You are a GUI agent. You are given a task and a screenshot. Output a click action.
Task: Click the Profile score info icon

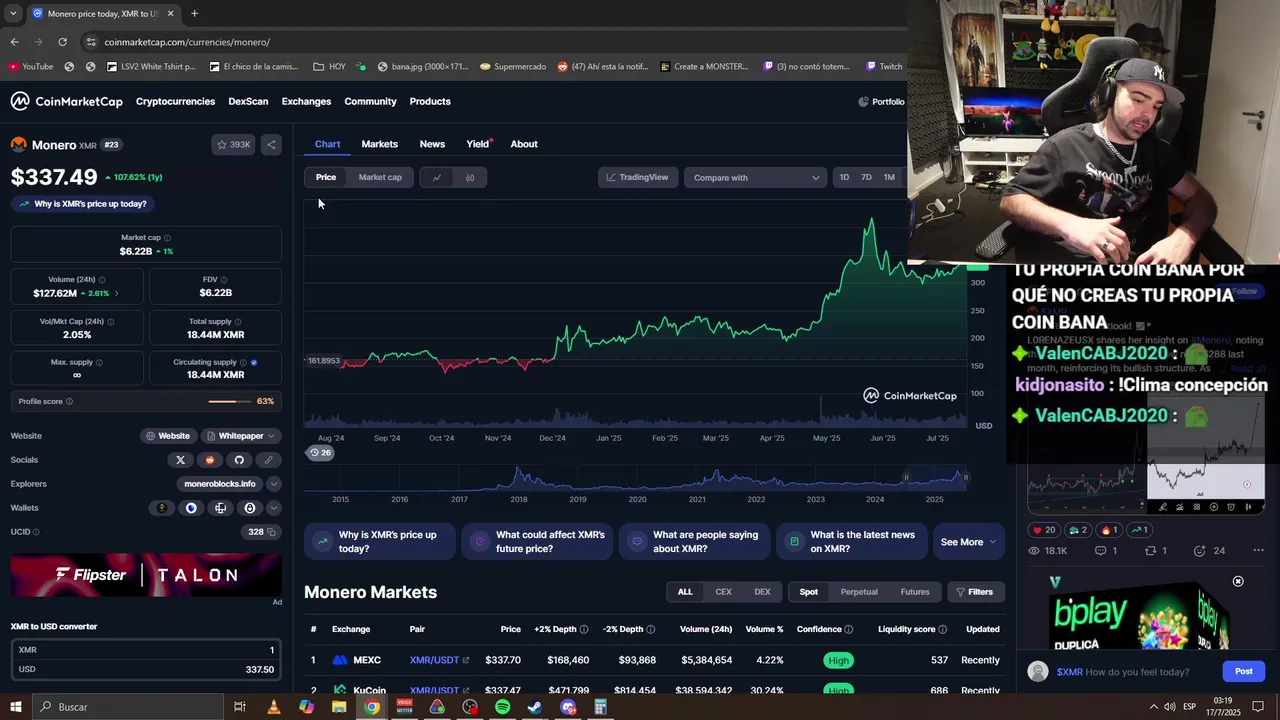69,402
